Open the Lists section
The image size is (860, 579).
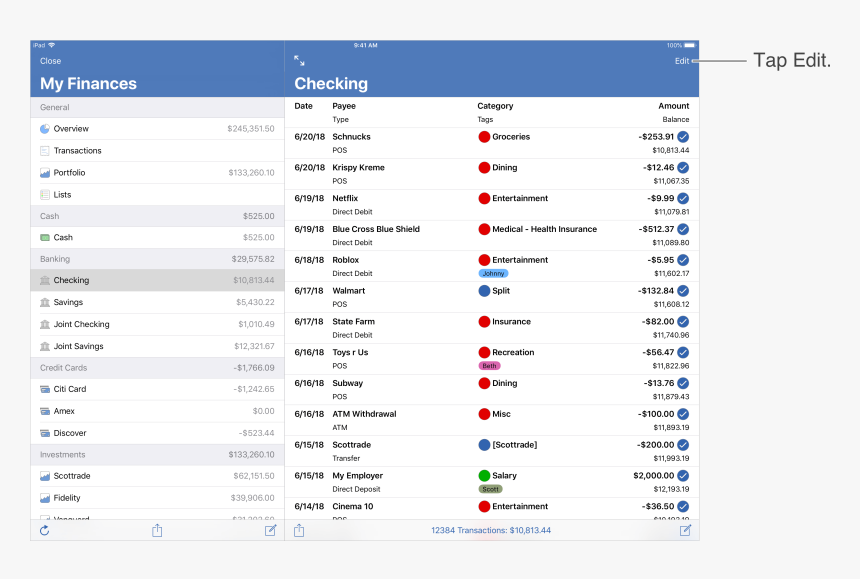pos(62,194)
